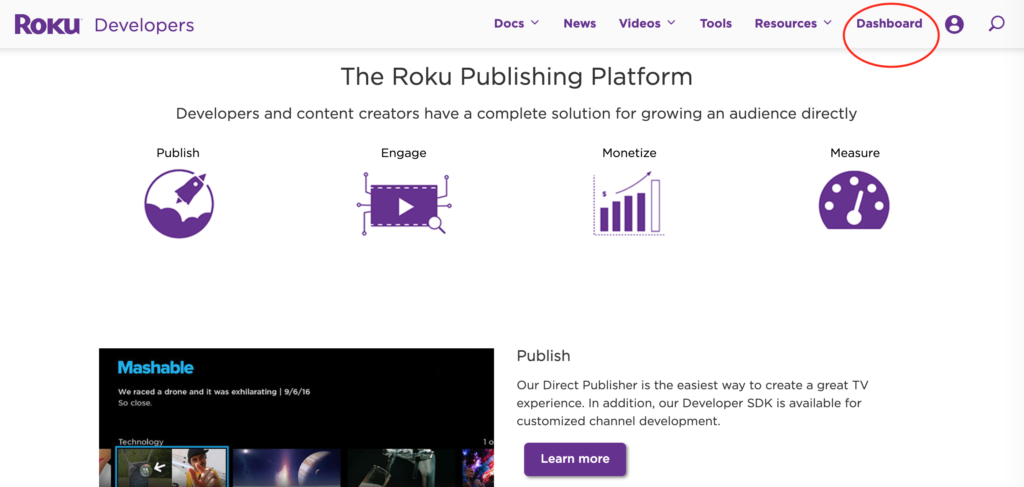
Task: Select the Engage video player icon
Action: point(404,204)
